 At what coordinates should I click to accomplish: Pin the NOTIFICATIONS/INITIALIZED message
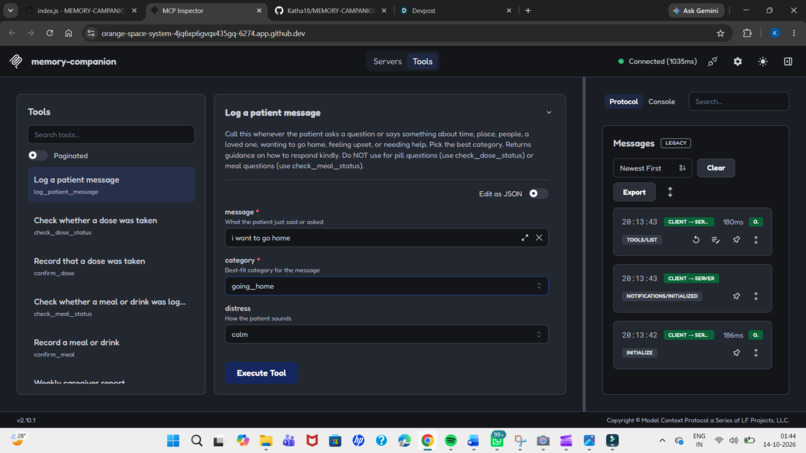point(737,296)
